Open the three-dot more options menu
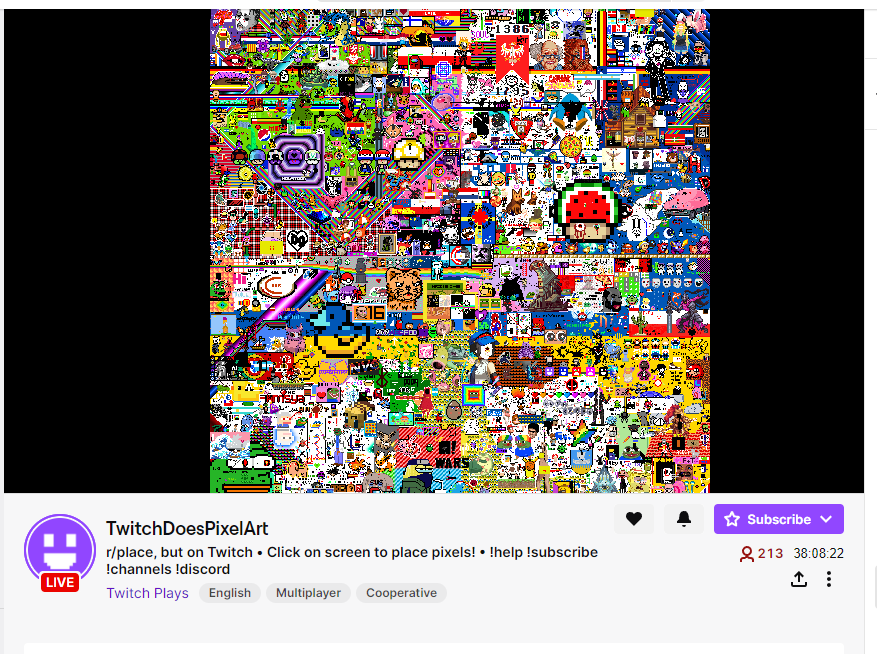The height and width of the screenshot is (654, 877). coord(829,579)
